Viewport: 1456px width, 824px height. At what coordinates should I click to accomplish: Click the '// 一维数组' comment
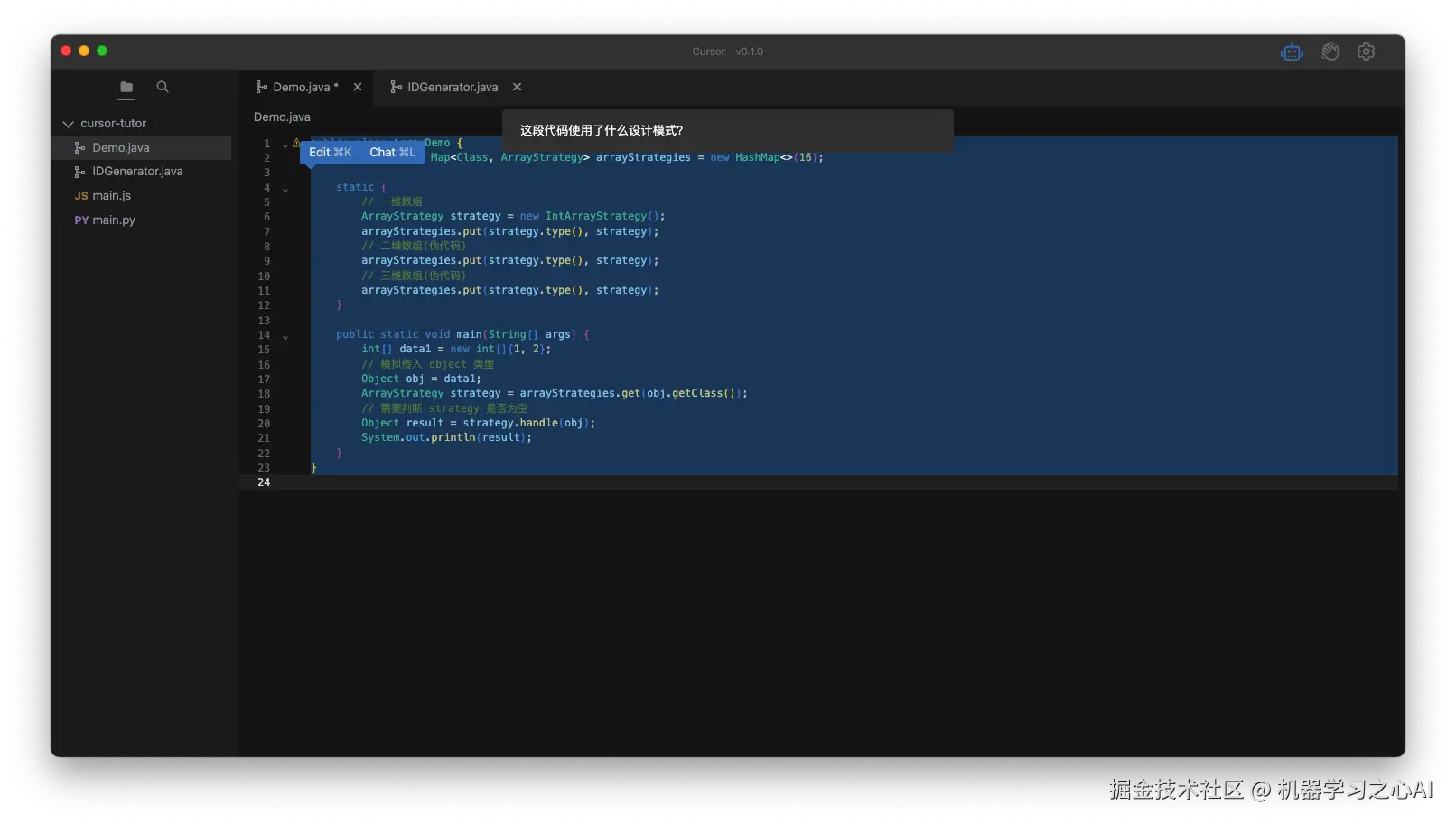392,201
